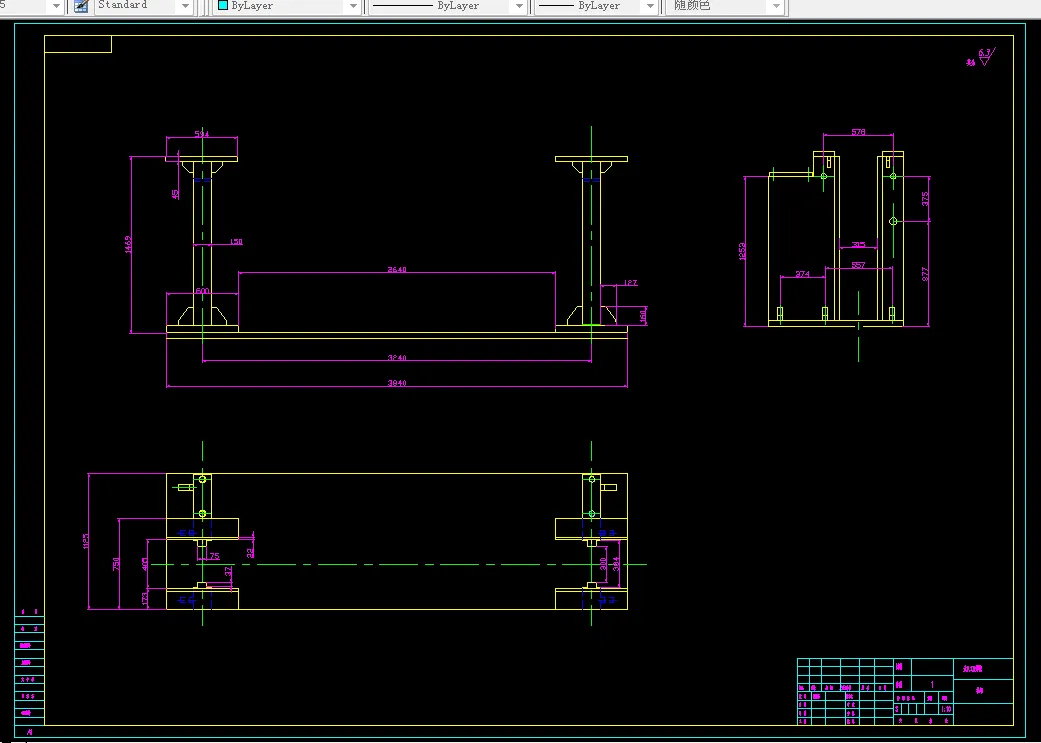Select the 2640 dimension text
The height and width of the screenshot is (743, 1041).
click(397, 270)
